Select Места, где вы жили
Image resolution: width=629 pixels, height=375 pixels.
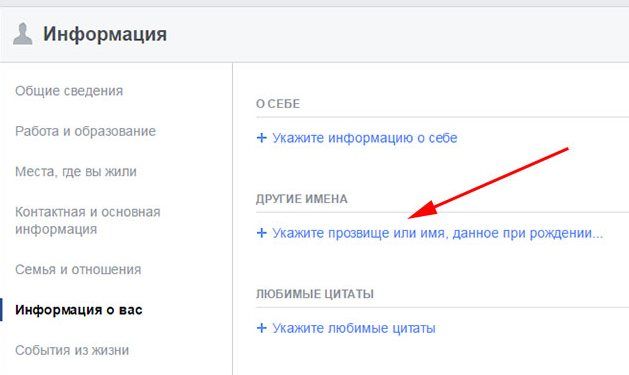point(76,172)
